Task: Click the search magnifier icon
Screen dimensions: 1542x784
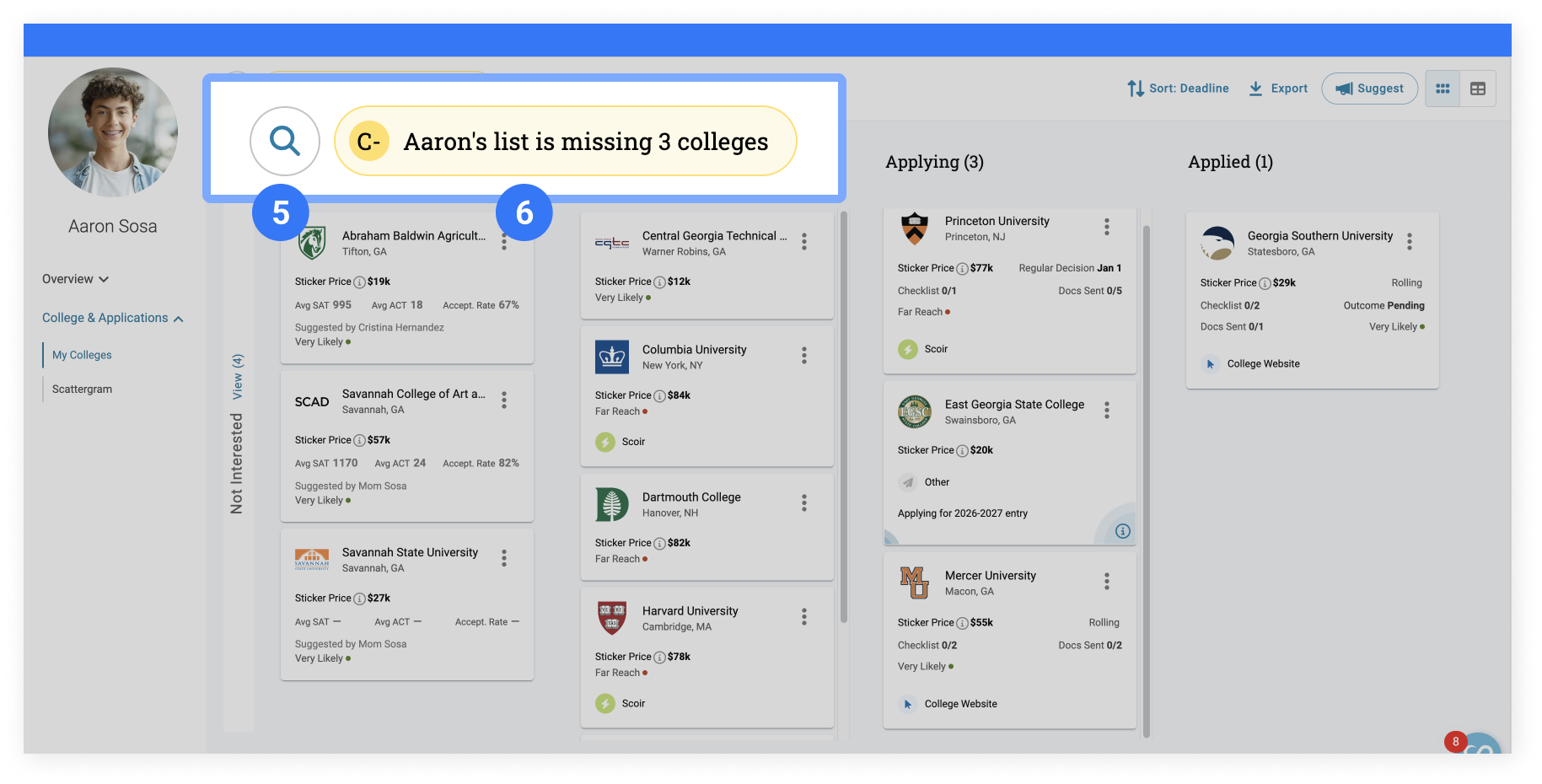Action: pos(285,141)
